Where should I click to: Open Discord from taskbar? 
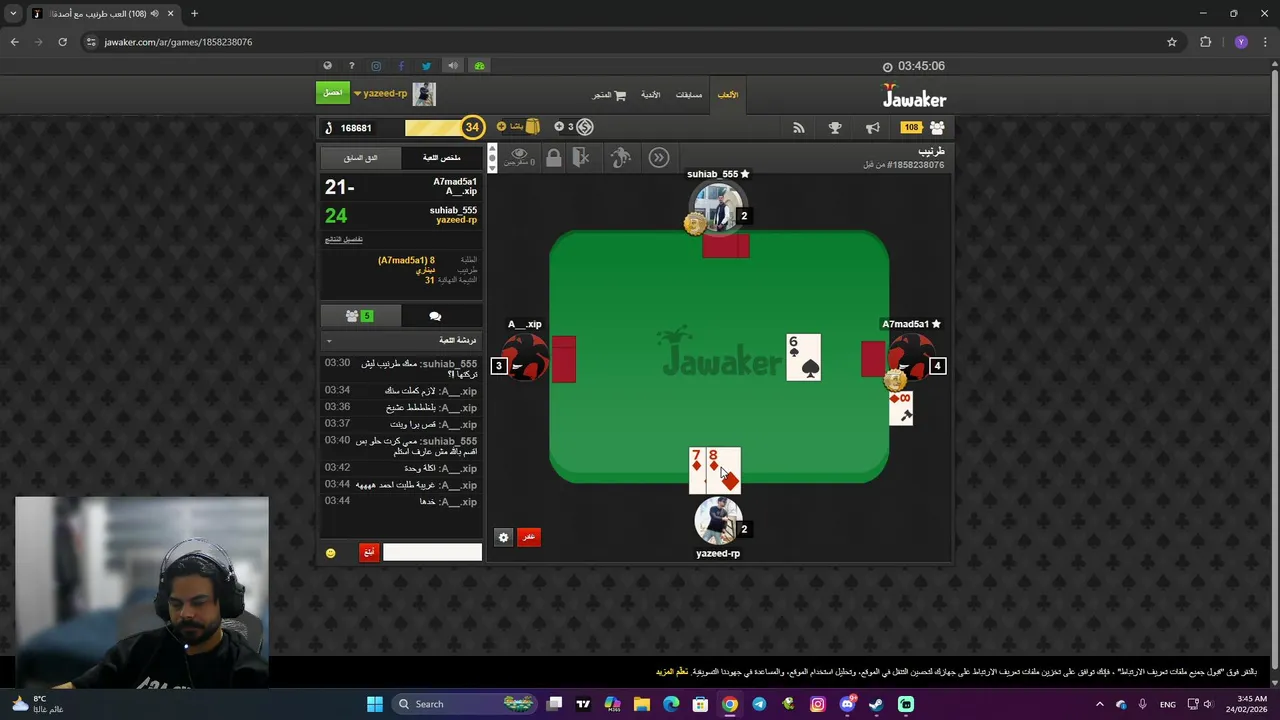[847, 704]
